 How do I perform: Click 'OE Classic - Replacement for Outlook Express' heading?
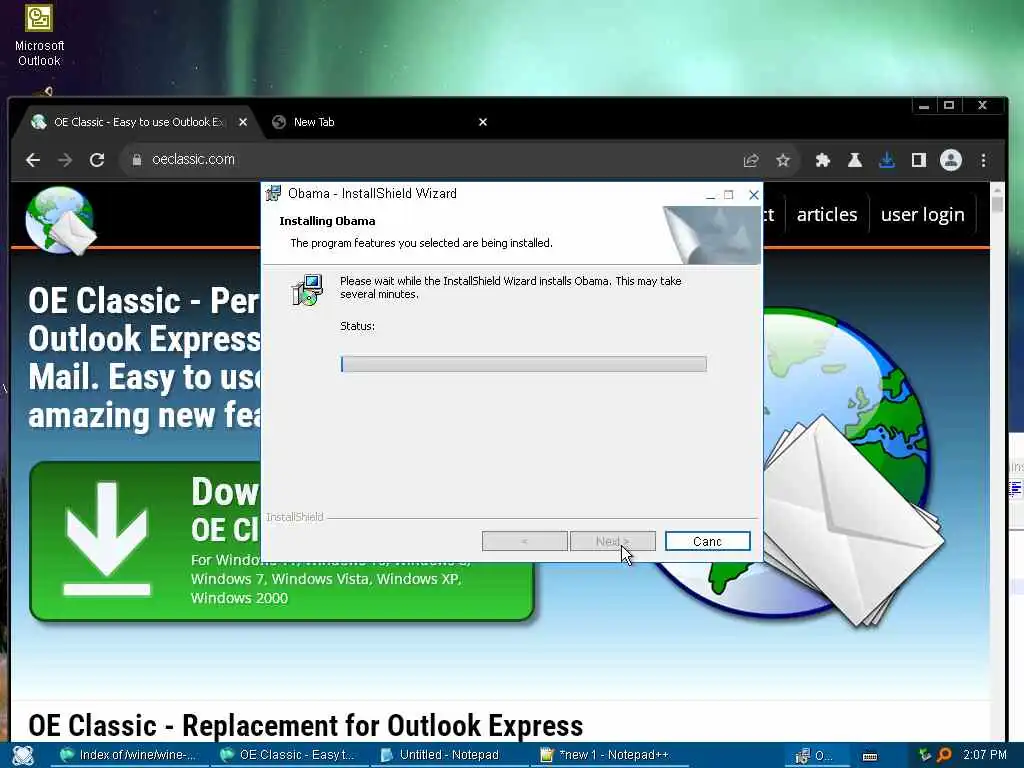pyautogui.click(x=306, y=726)
